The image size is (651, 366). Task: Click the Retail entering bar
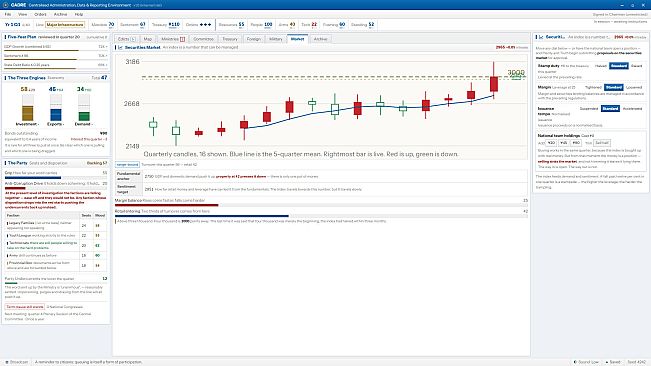coord(321,216)
